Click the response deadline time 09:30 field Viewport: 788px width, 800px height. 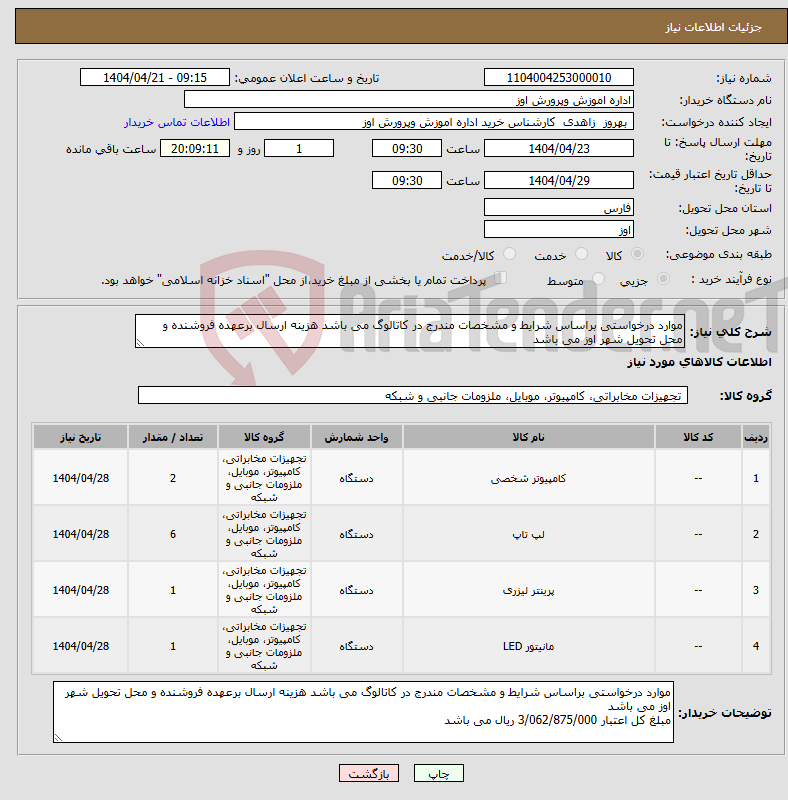coord(407,148)
